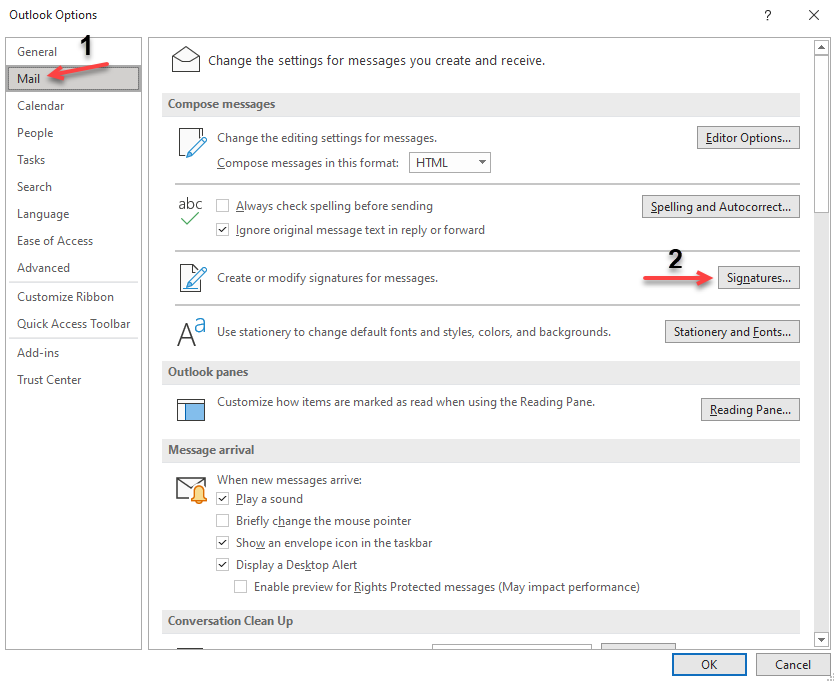The width and height of the screenshot is (834, 683).
Task: Click 'Create or modify signatures for messages' text
Action: pos(327,278)
